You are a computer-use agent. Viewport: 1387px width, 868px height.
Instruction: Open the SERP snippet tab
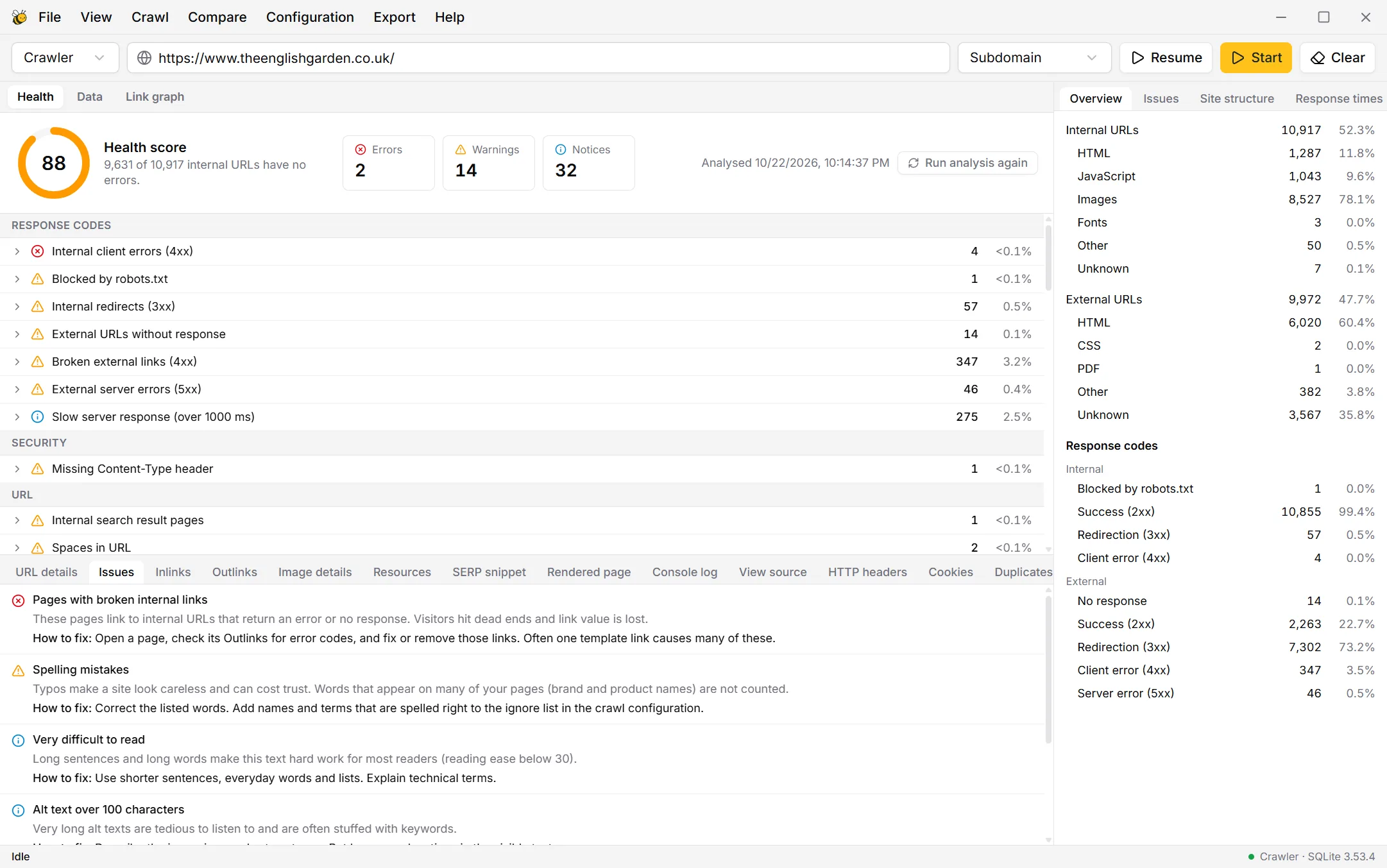[489, 572]
